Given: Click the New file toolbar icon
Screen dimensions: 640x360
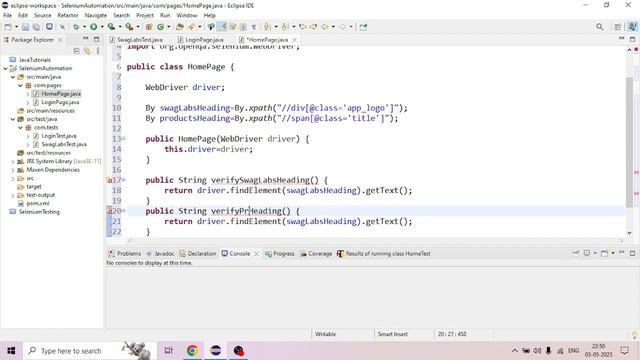Looking at the screenshot, I should pos(8,27).
